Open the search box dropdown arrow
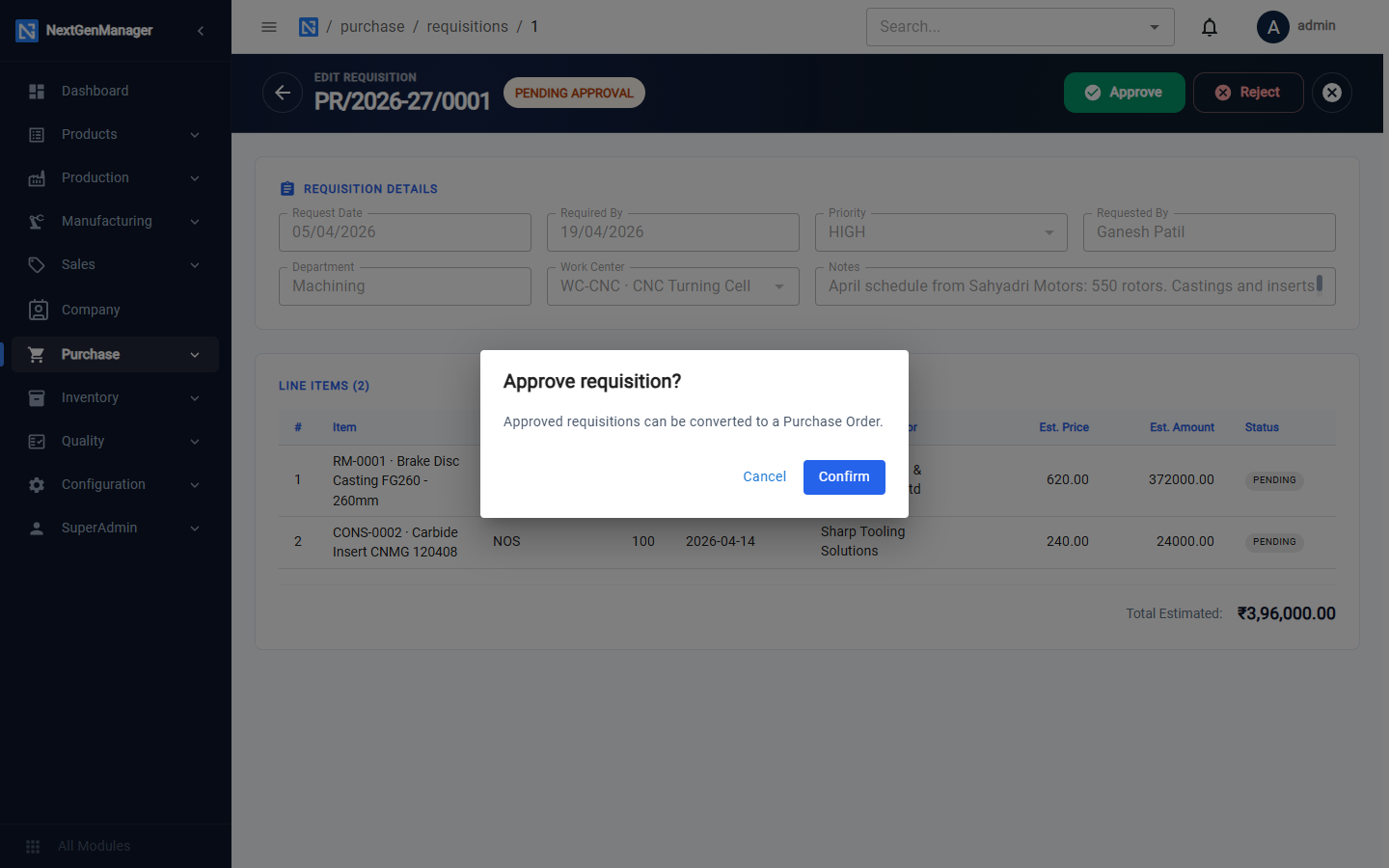Image resolution: width=1389 pixels, height=868 pixels. [x=1155, y=27]
